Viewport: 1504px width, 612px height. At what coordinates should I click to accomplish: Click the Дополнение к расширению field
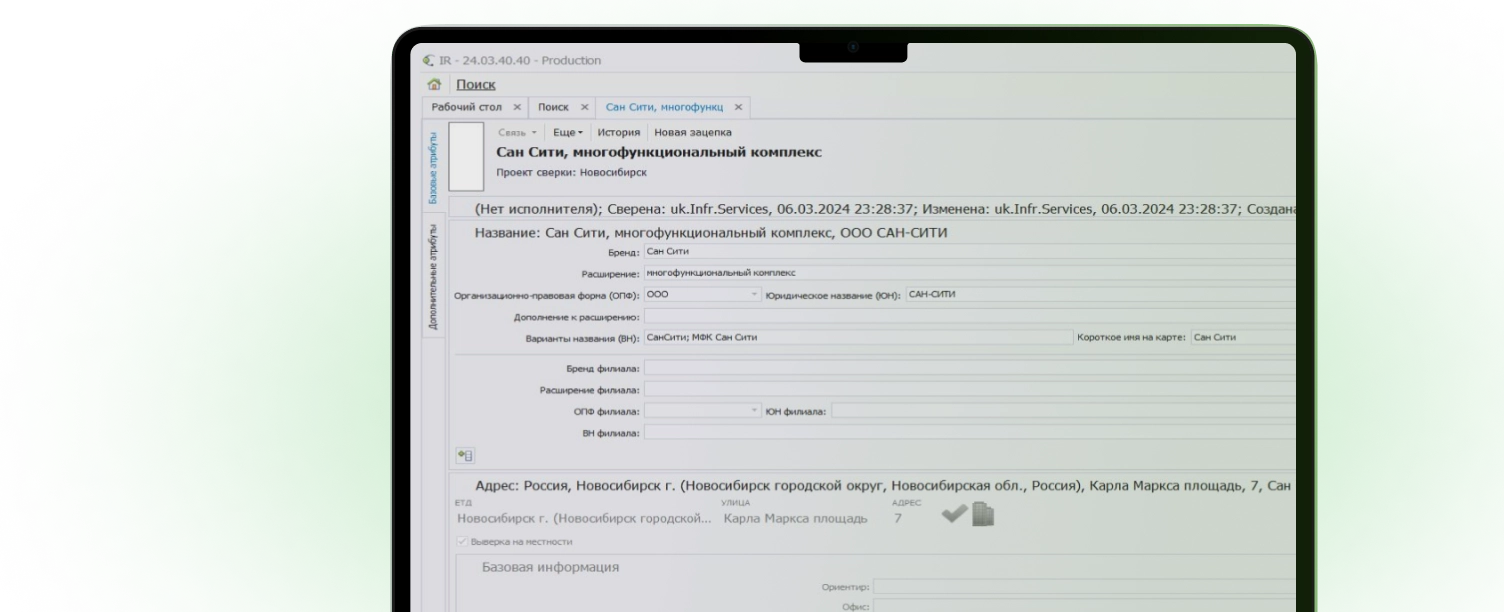pyautogui.click(x=970, y=317)
